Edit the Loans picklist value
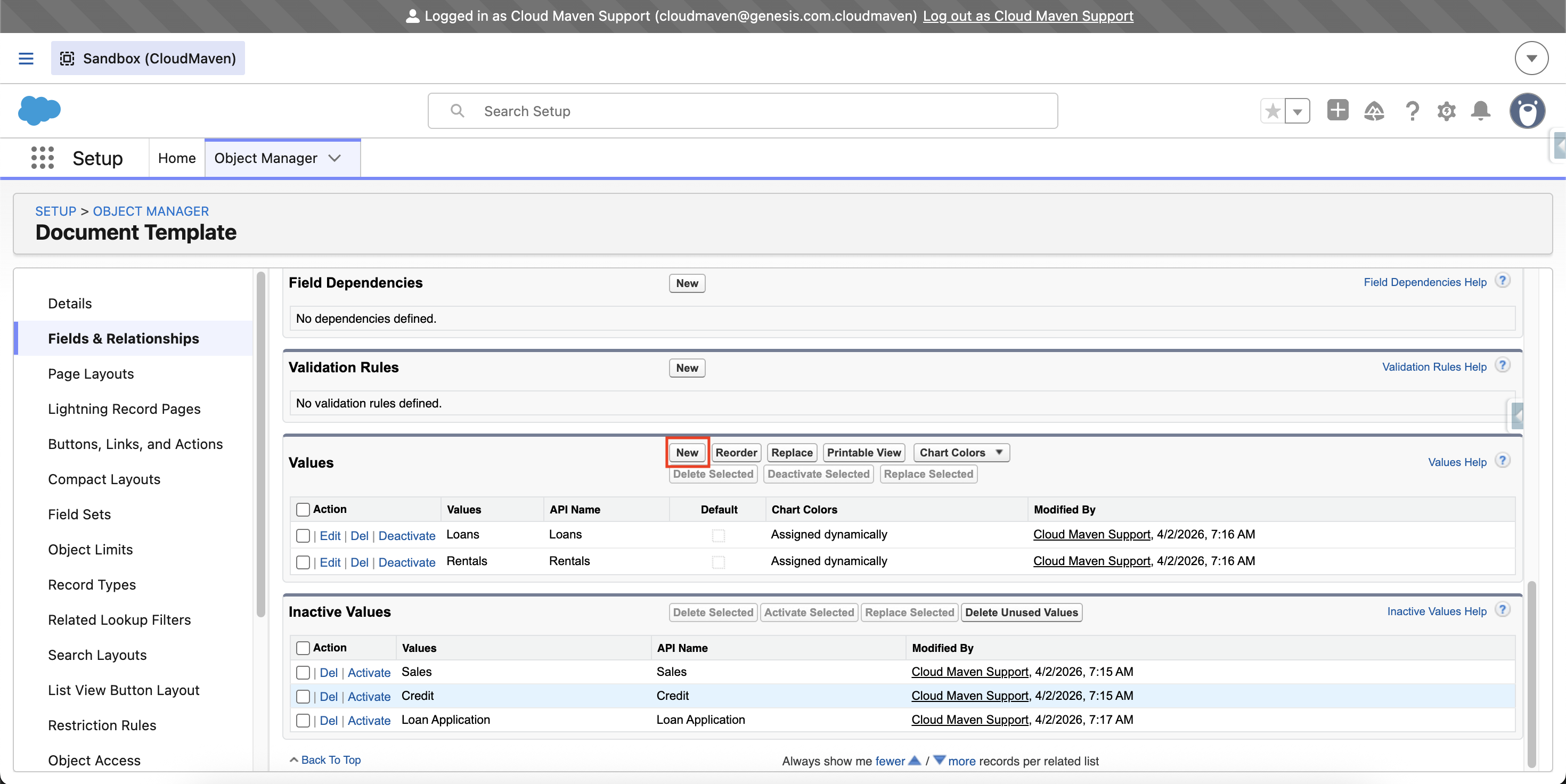1566x784 pixels. (330, 535)
